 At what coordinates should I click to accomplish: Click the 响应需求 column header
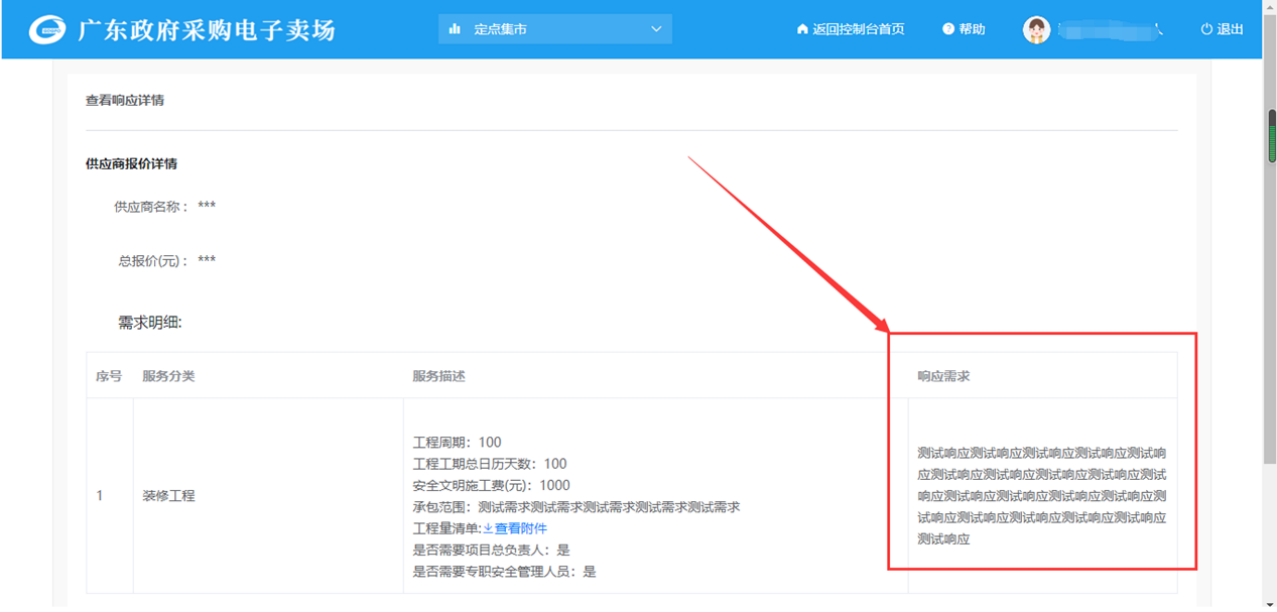coord(943,377)
